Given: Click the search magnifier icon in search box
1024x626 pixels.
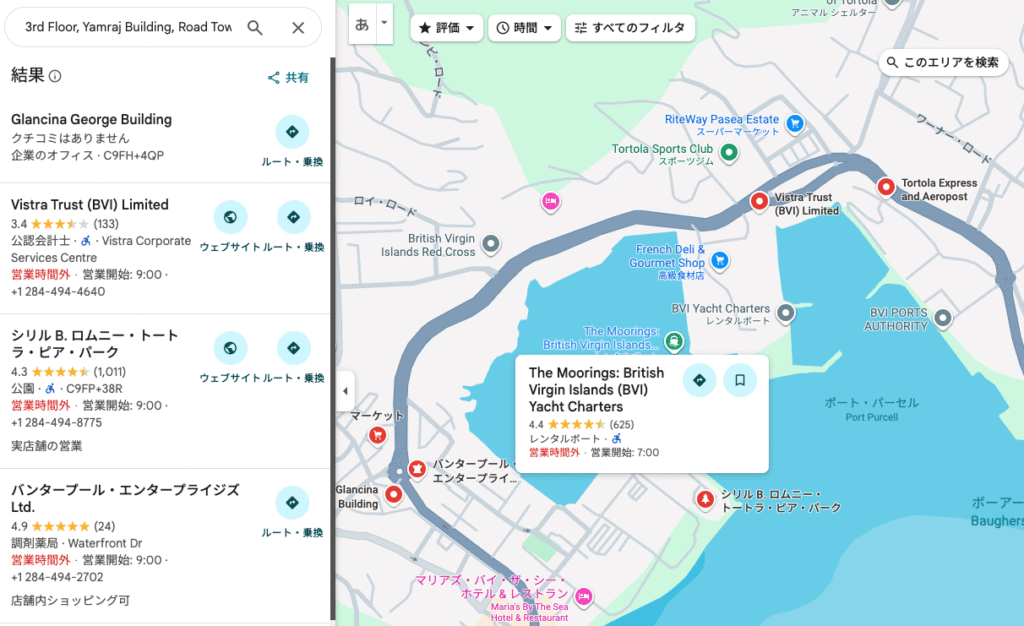Looking at the screenshot, I should click(255, 28).
